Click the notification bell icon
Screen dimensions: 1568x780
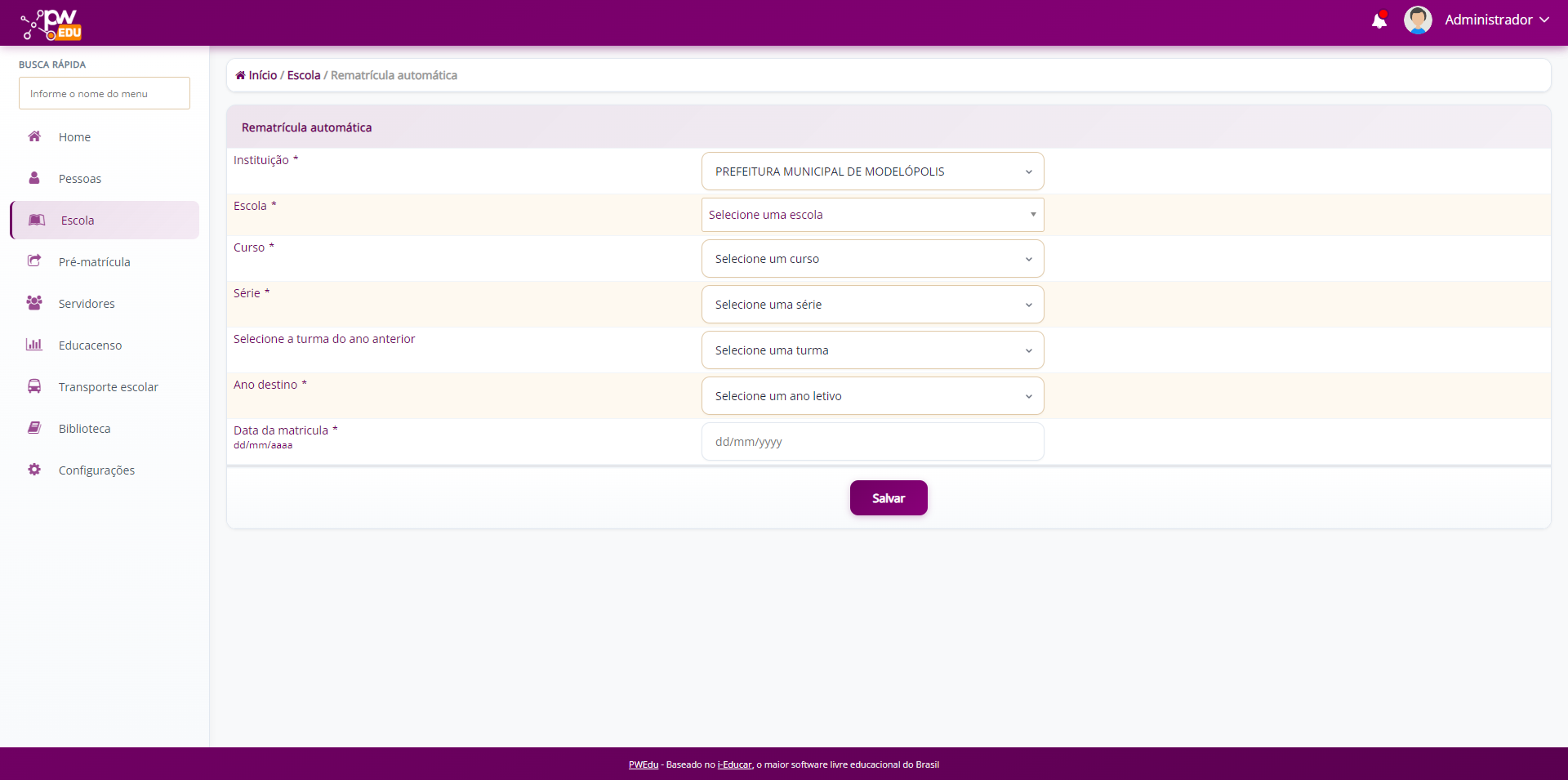click(x=1379, y=20)
